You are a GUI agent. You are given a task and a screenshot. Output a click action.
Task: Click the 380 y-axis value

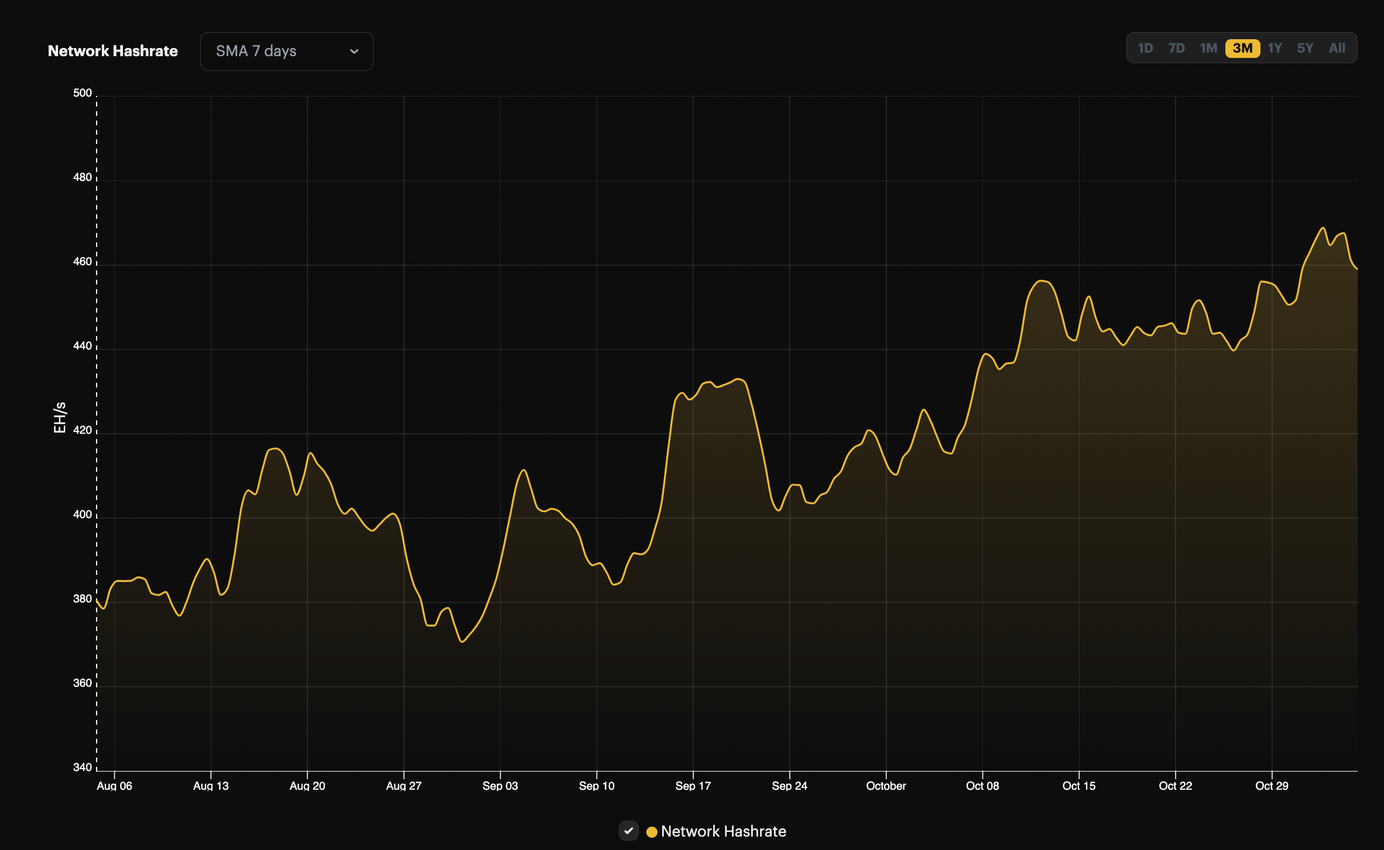point(82,600)
